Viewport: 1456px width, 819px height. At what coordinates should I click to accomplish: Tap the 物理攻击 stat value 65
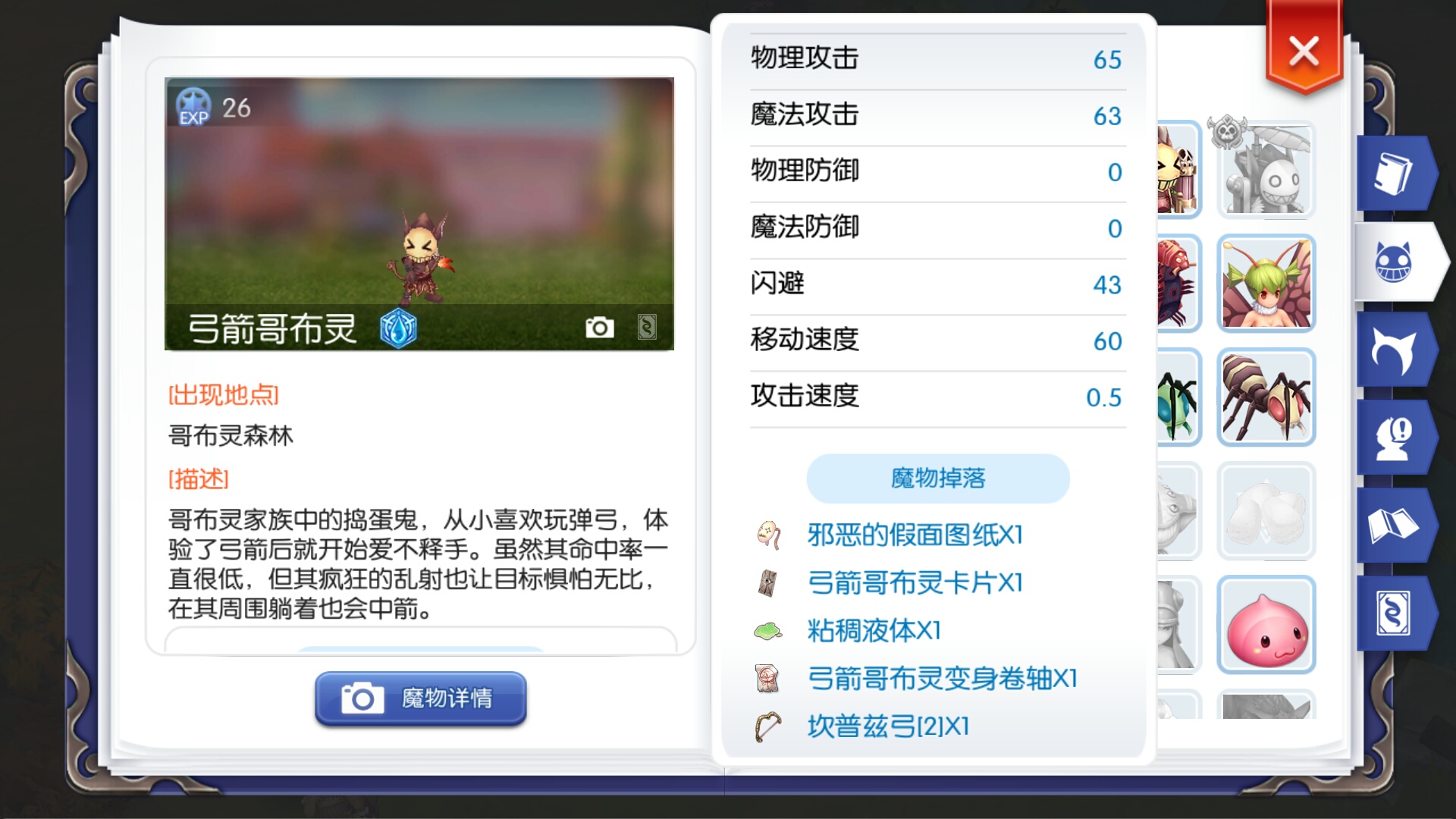[x=1107, y=60]
